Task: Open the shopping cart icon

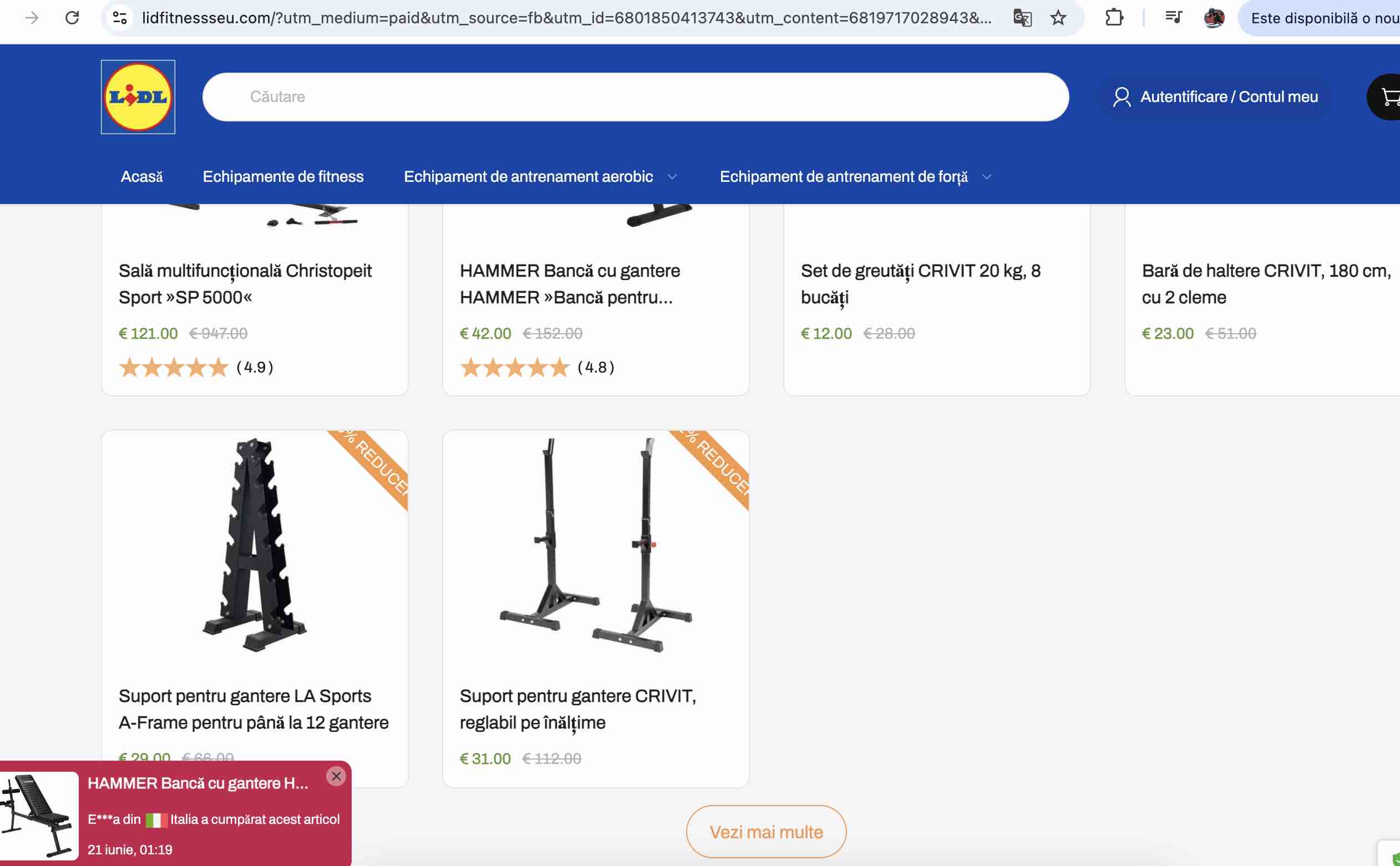Action: pyautogui.click(x=1389, y=97)
